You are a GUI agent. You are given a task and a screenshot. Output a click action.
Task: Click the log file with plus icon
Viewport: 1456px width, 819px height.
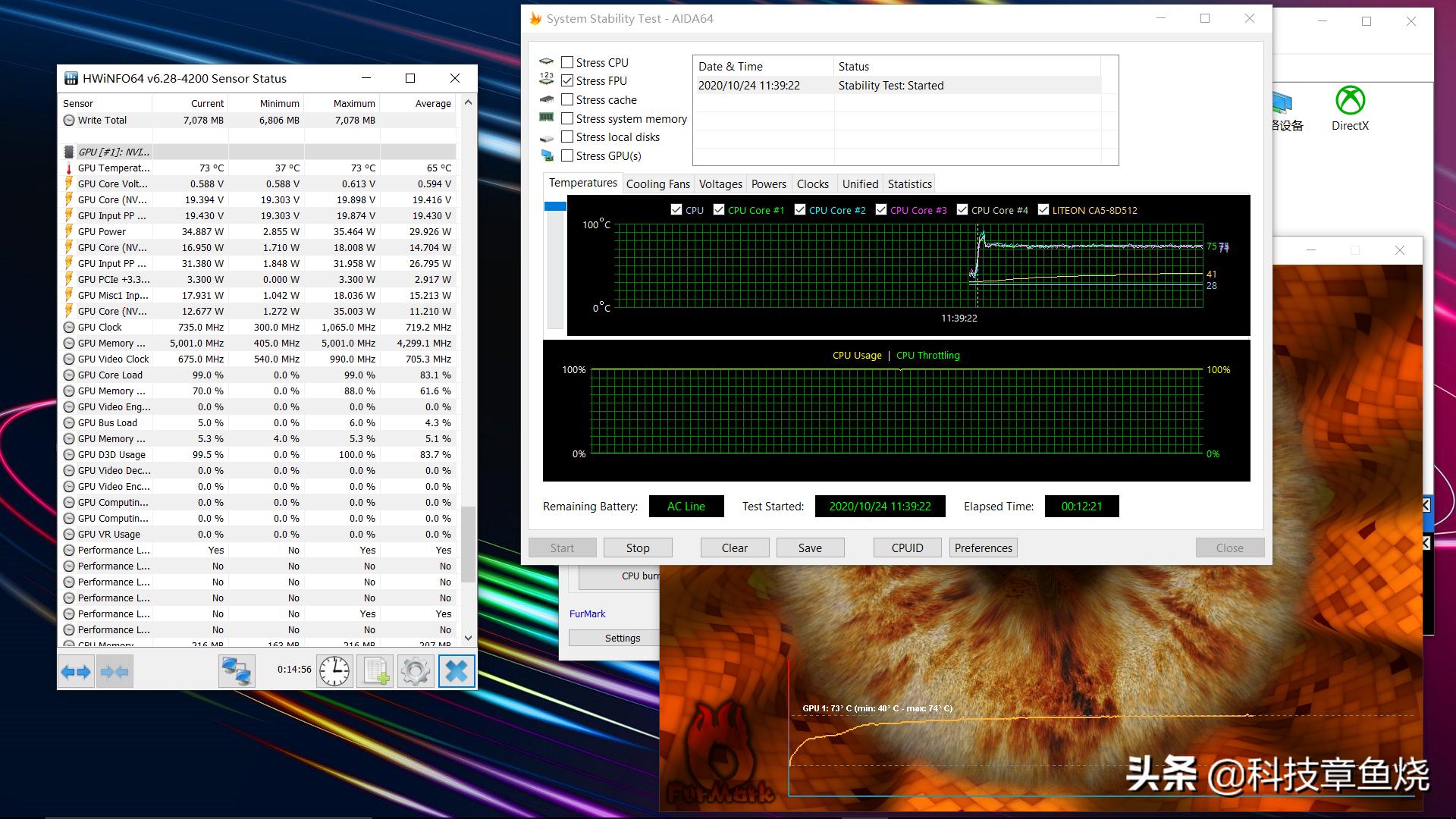pos(375,671)
